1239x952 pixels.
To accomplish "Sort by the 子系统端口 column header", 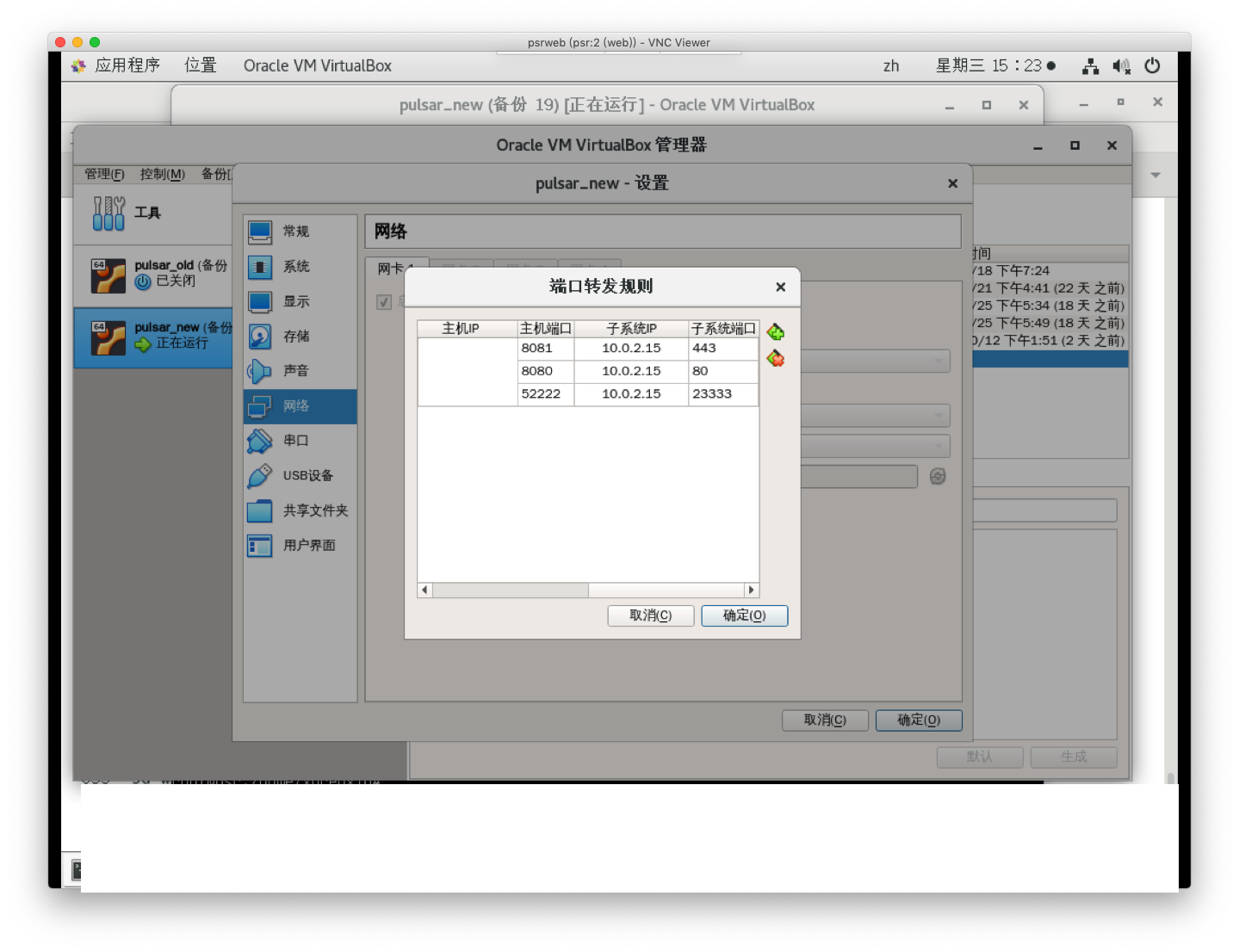I will point(723,329).
